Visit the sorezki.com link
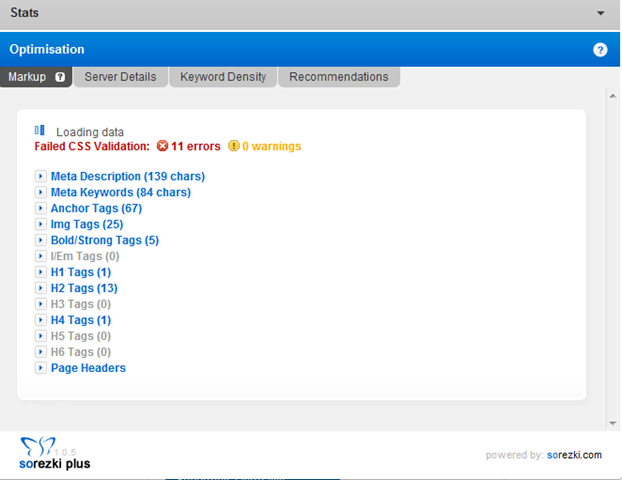This screenshot has width=622, height=480. (574, 455)
